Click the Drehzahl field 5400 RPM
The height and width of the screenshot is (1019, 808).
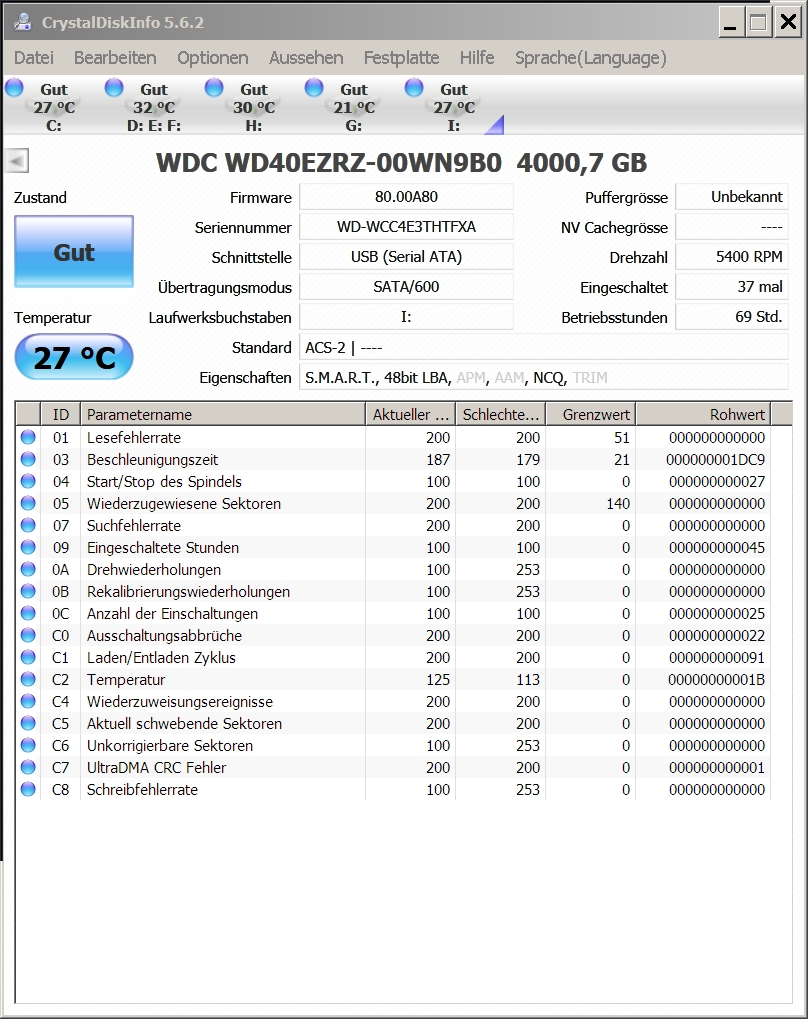(732, 257)
